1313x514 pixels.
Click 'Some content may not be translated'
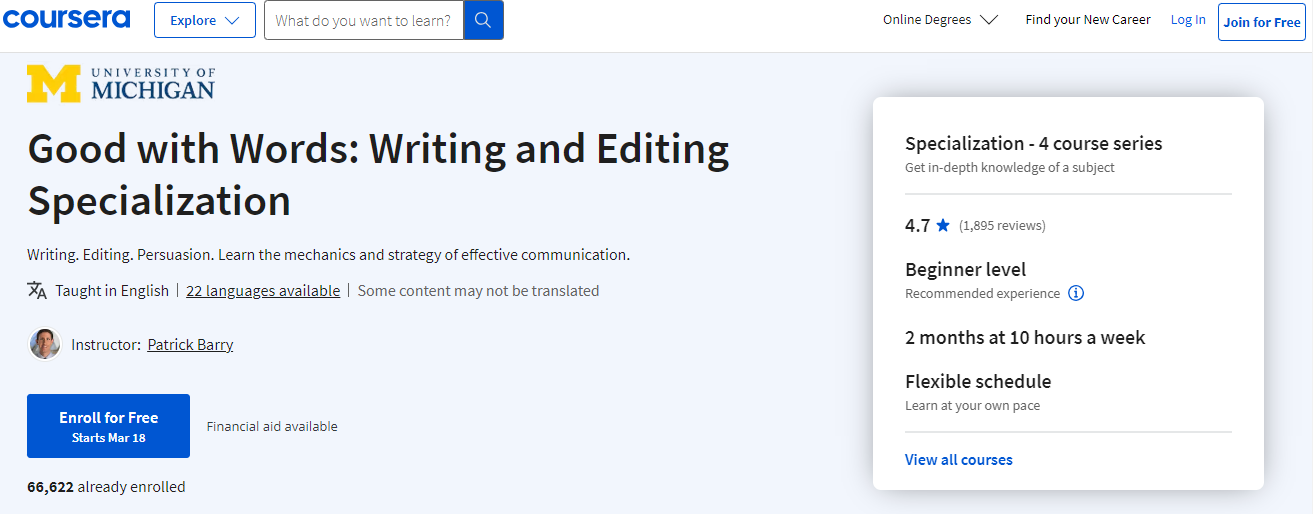[478, 290]
